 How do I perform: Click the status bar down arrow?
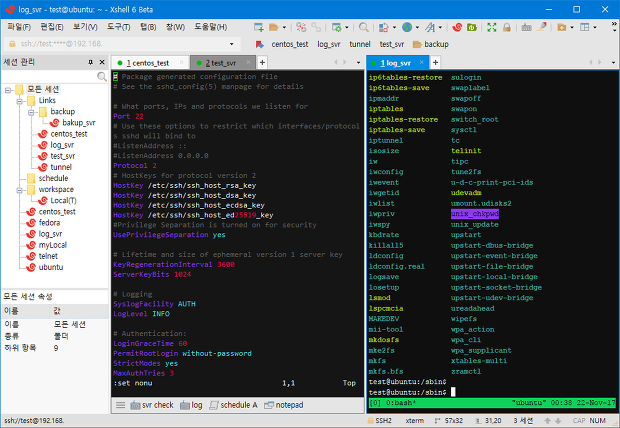click(558, 420)
